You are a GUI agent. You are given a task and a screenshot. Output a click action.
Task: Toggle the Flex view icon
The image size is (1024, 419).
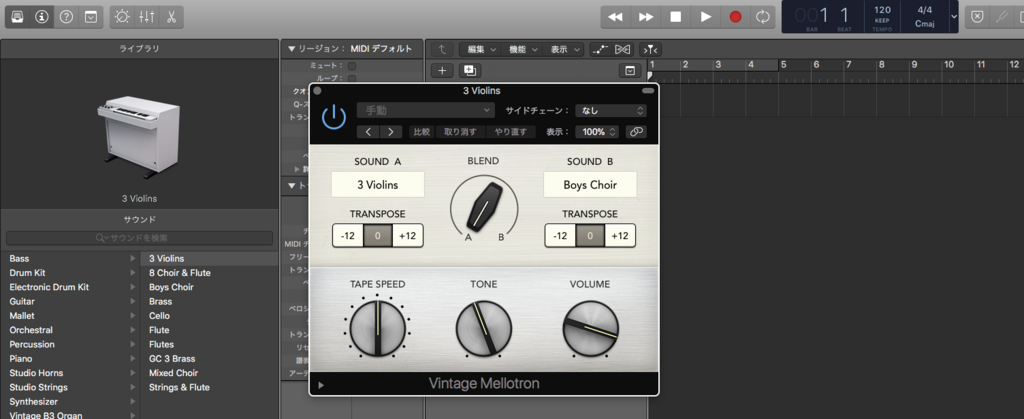point(622,49)
